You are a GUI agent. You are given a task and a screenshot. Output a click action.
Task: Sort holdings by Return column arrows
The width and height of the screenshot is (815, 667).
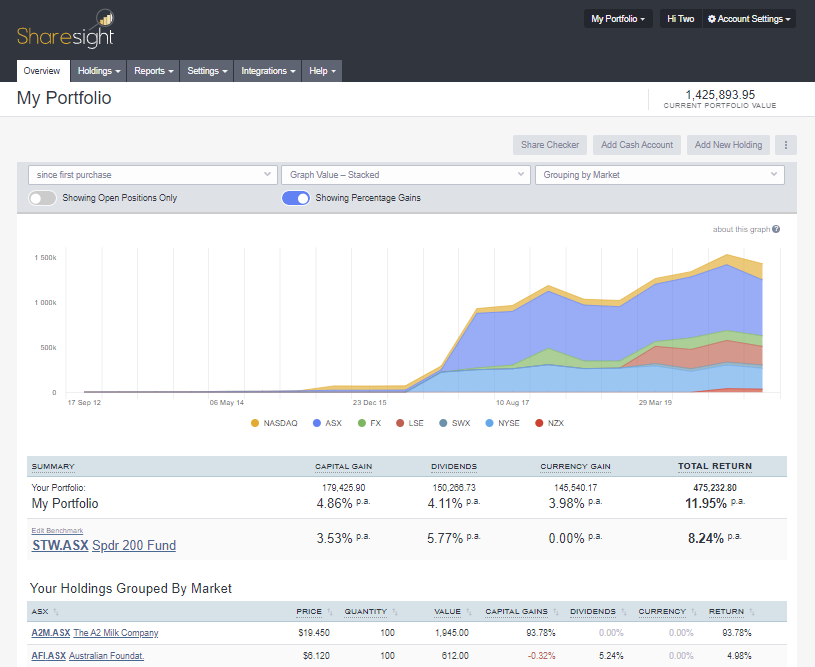coord(752,612)
